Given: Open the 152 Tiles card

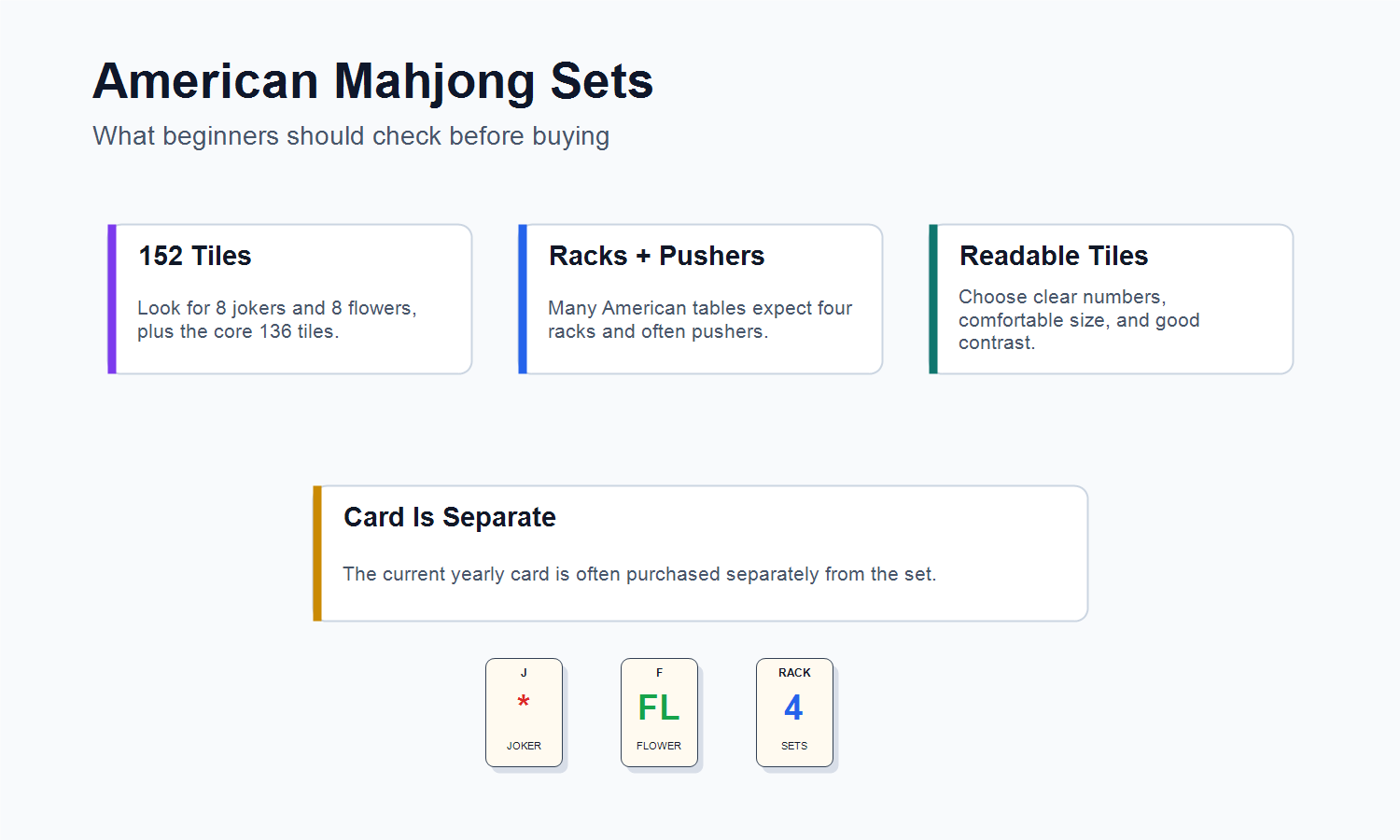Looking at the screenshot, I should tap(290, 299).
